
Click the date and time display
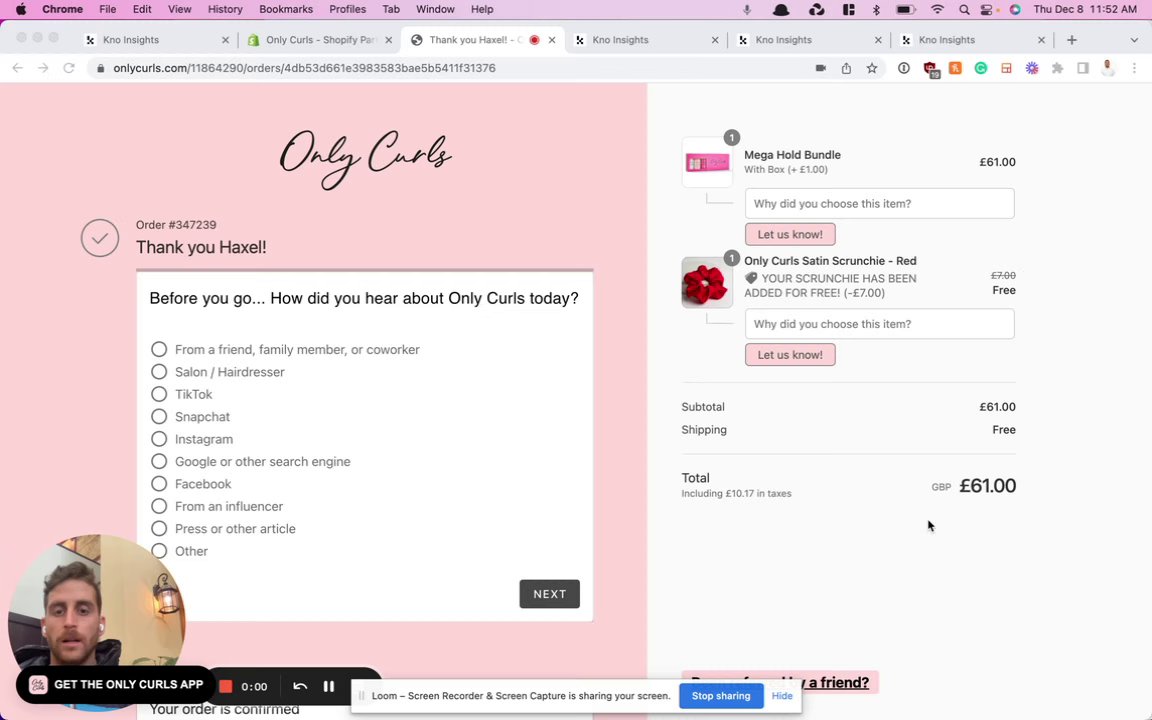tap(1085, 10)
